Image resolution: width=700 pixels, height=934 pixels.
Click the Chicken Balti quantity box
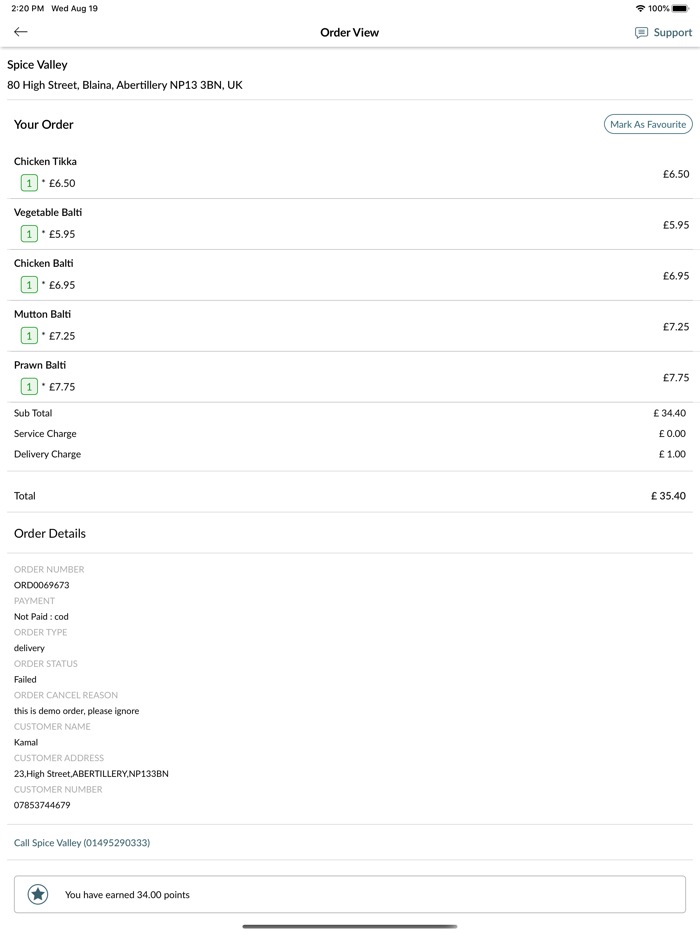(x=29, y=285)
